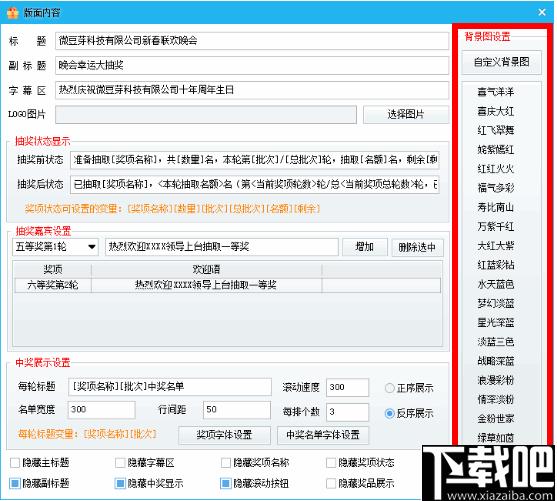The height and width of the screenshot is (501, 557).
Task: Click the 滚动速度 value field
Action: click(347, 387)
